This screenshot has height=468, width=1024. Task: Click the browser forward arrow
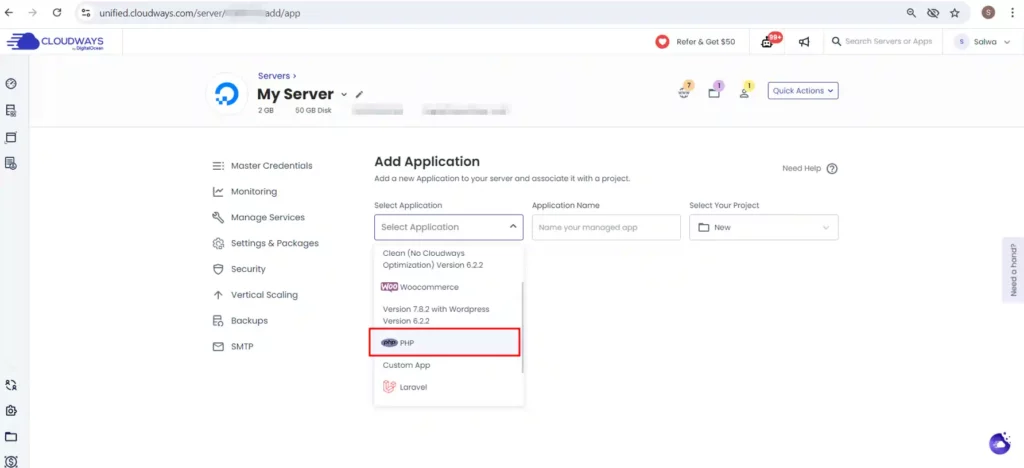pyautogui.click(x=33, y=12)
